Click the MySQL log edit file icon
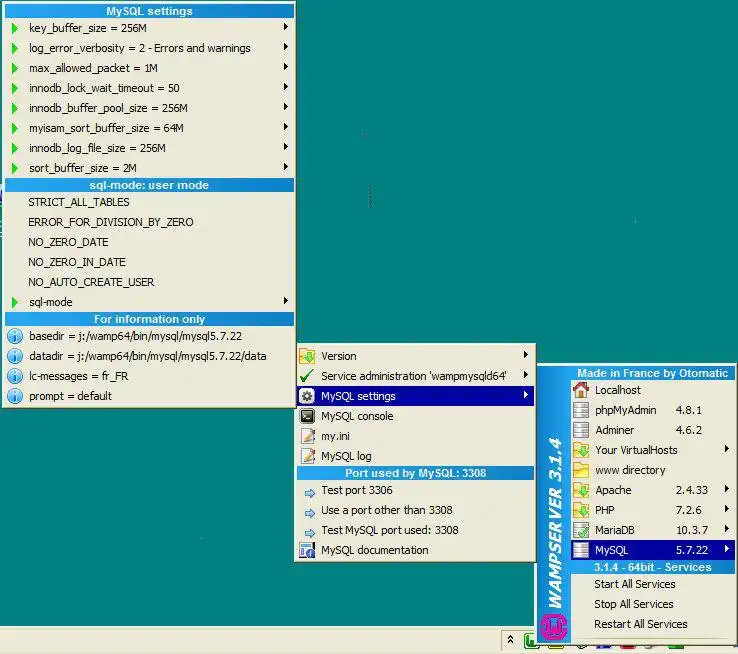 point(308,456)
